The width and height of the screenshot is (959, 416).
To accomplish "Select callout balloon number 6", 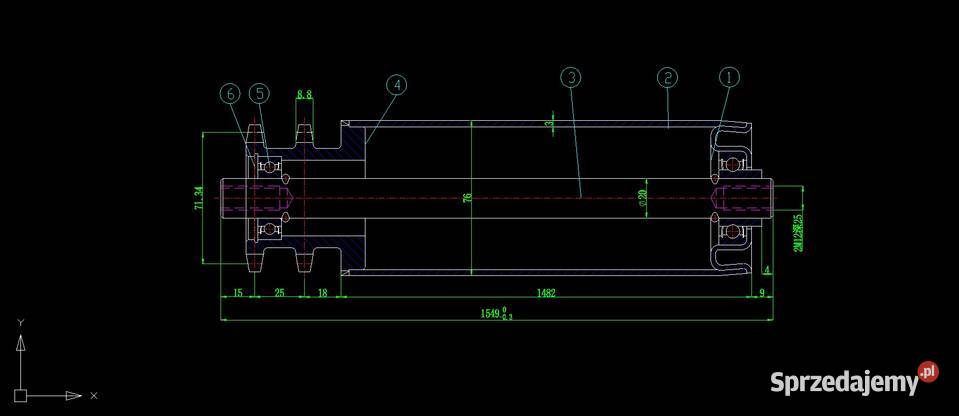I will click(230, 93).
